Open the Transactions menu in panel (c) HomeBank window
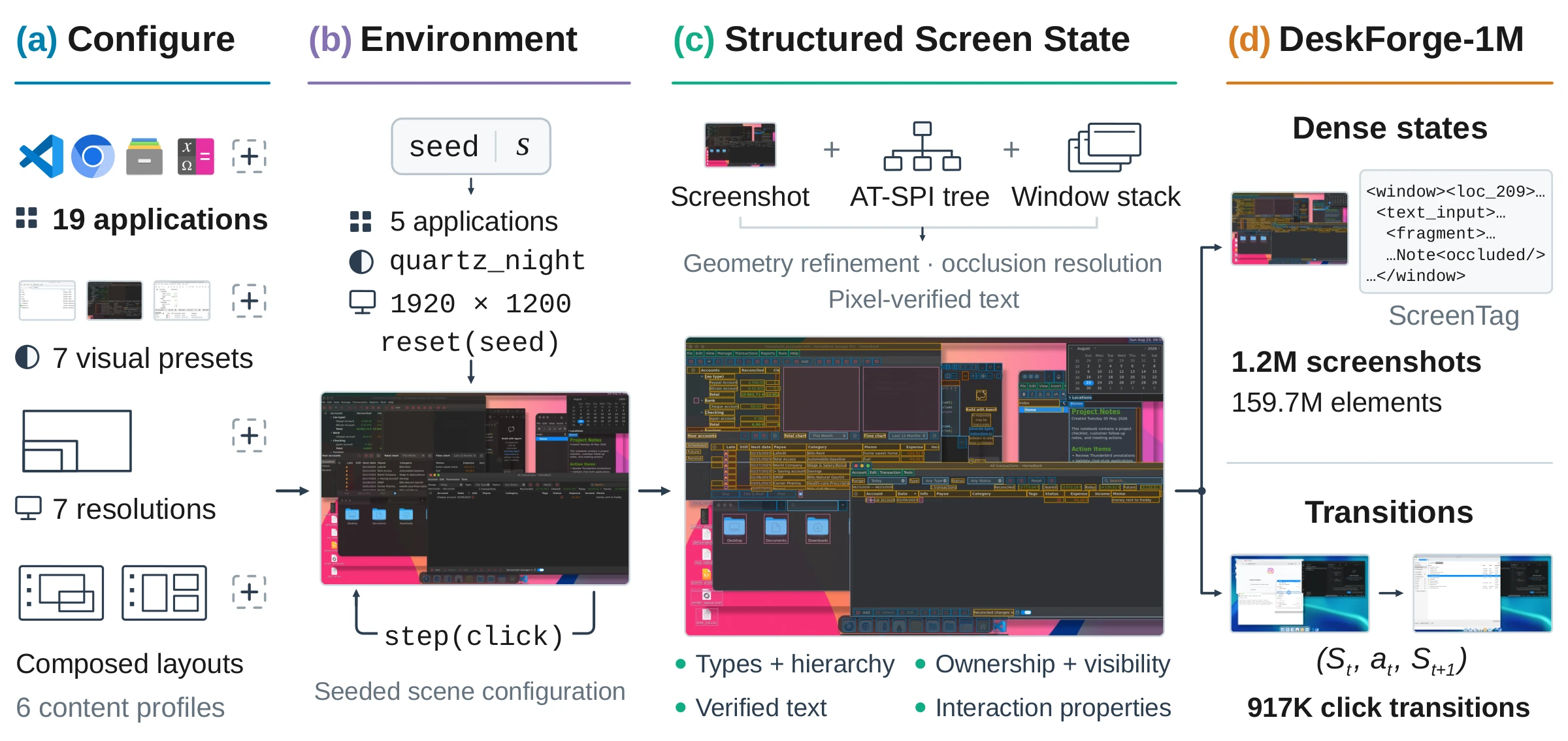This screenshot has width=1568, height=741. (746, 354)
